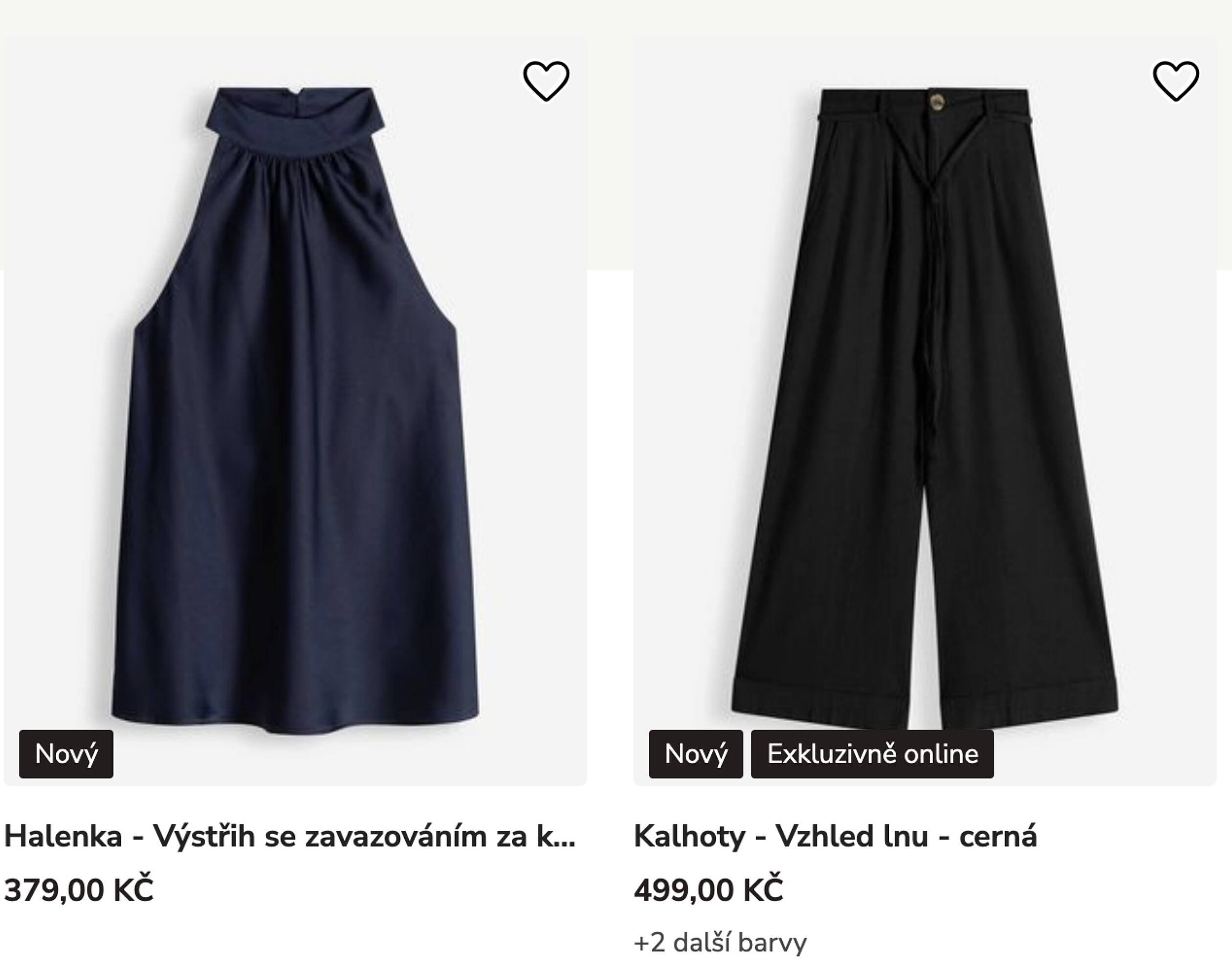1232x978 pixels.
Task: Click the 499,00 KČ price
Action: tap(708, 890)
